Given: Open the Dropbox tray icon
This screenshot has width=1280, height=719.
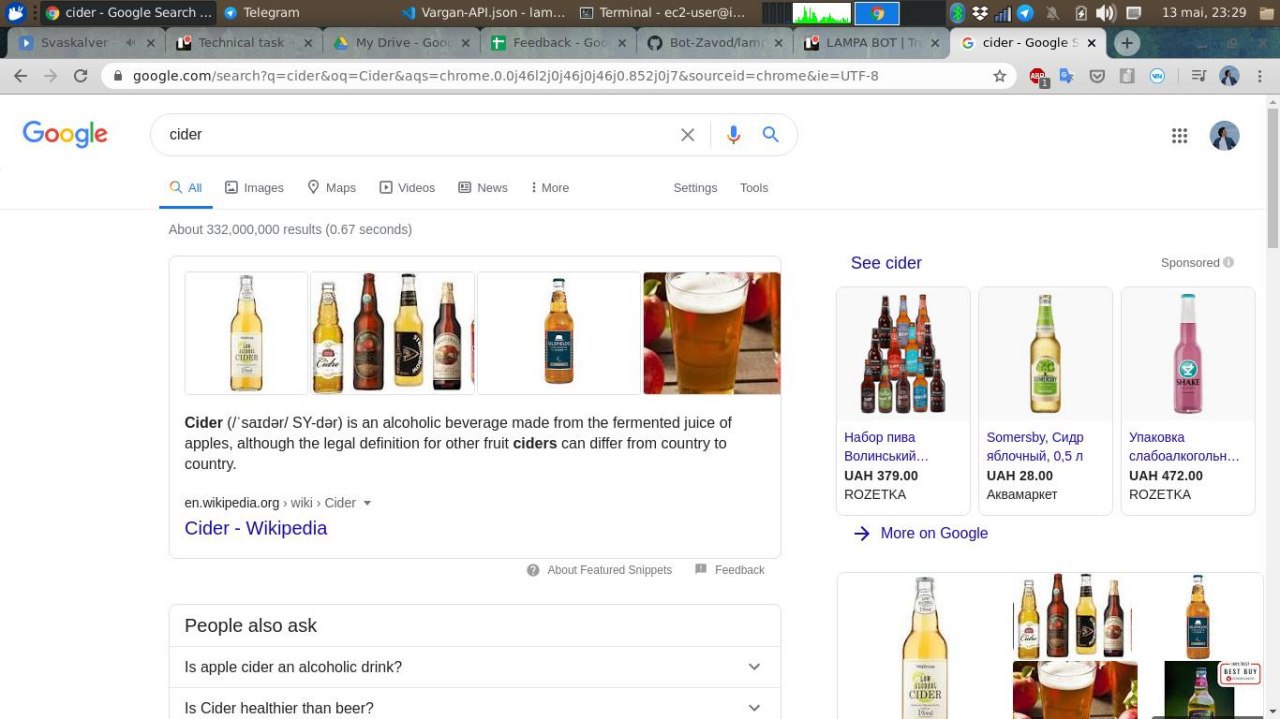Looking at the screenshot, I should click(x=980, y=13).
